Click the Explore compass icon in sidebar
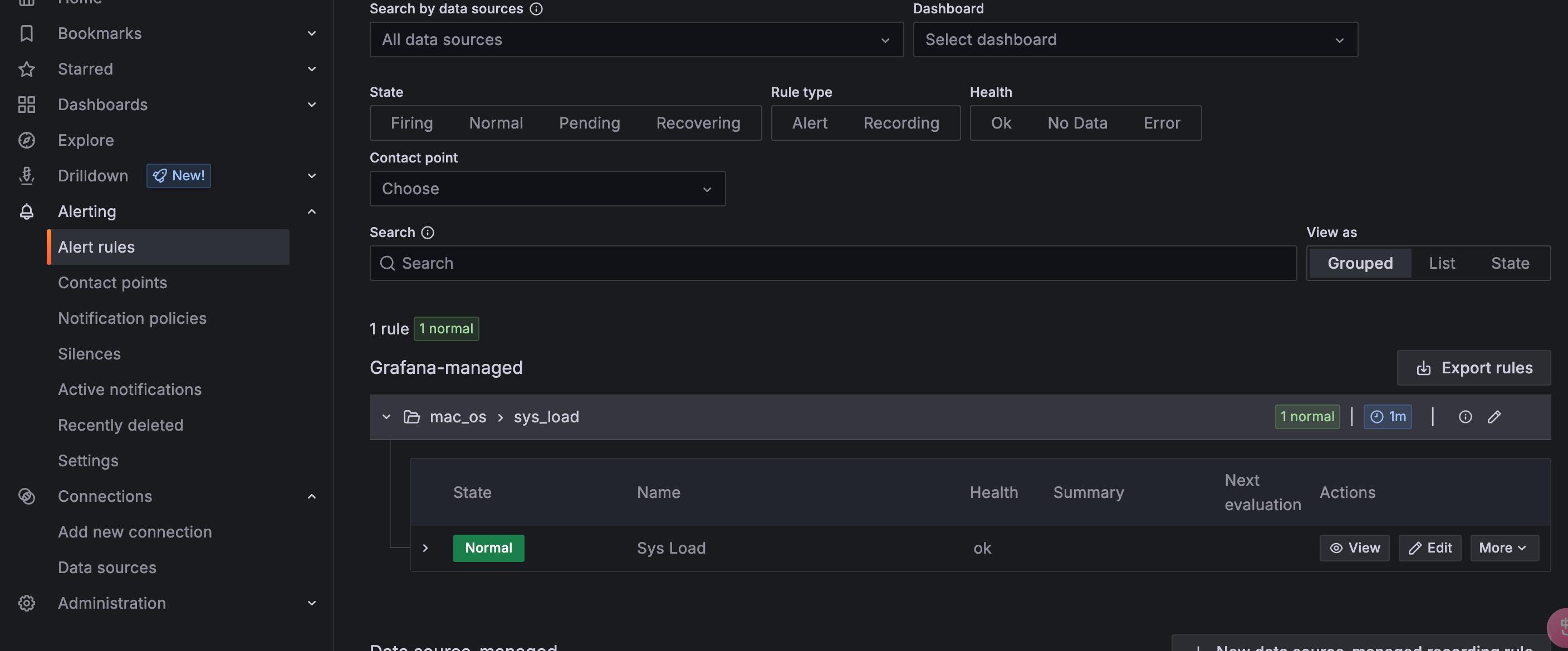This screenshot has width=1568, height=651. click(26, 140)
